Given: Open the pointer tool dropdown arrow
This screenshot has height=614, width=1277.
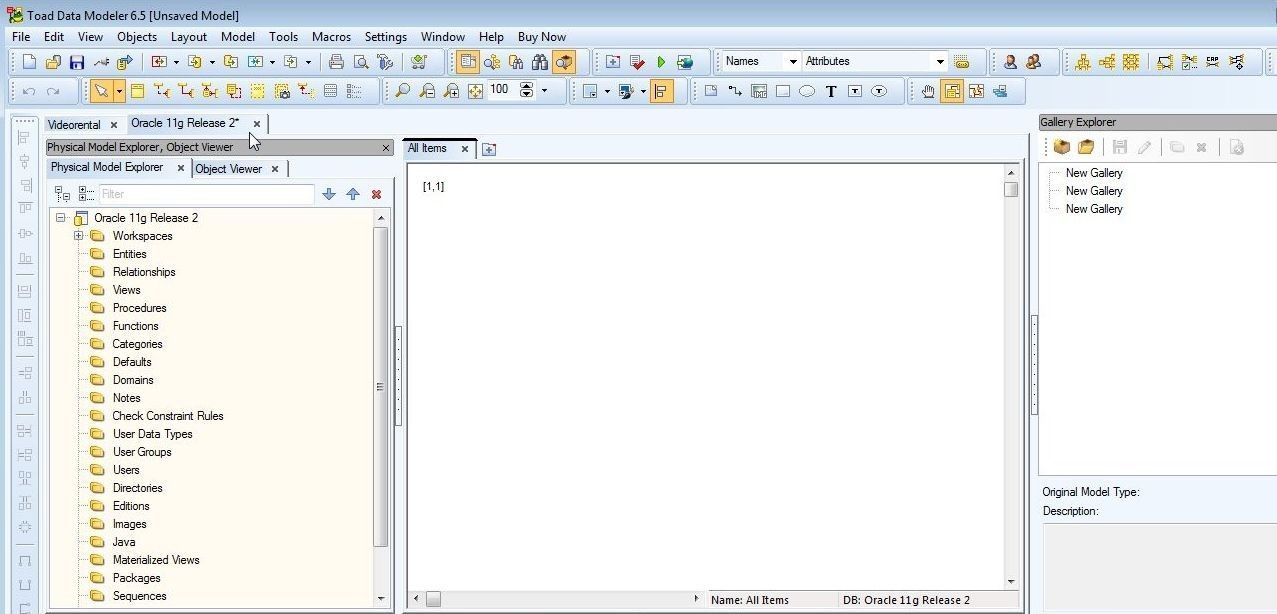Looking at the screenshot, I should tap(119, 91).
